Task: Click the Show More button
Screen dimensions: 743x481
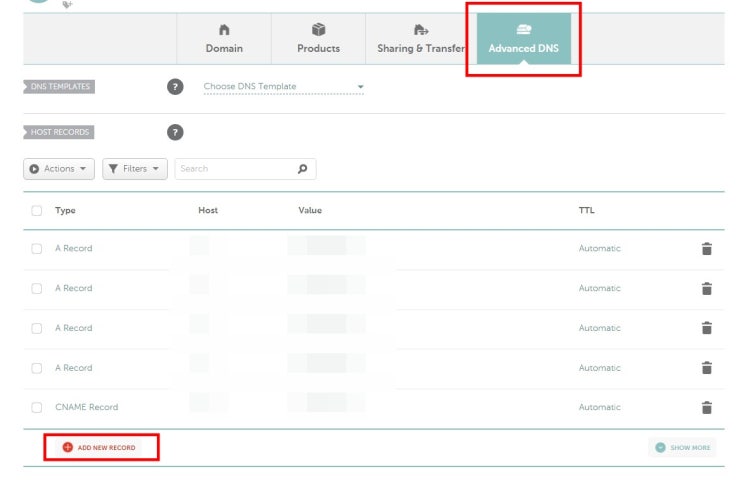Action: [682, 447]
